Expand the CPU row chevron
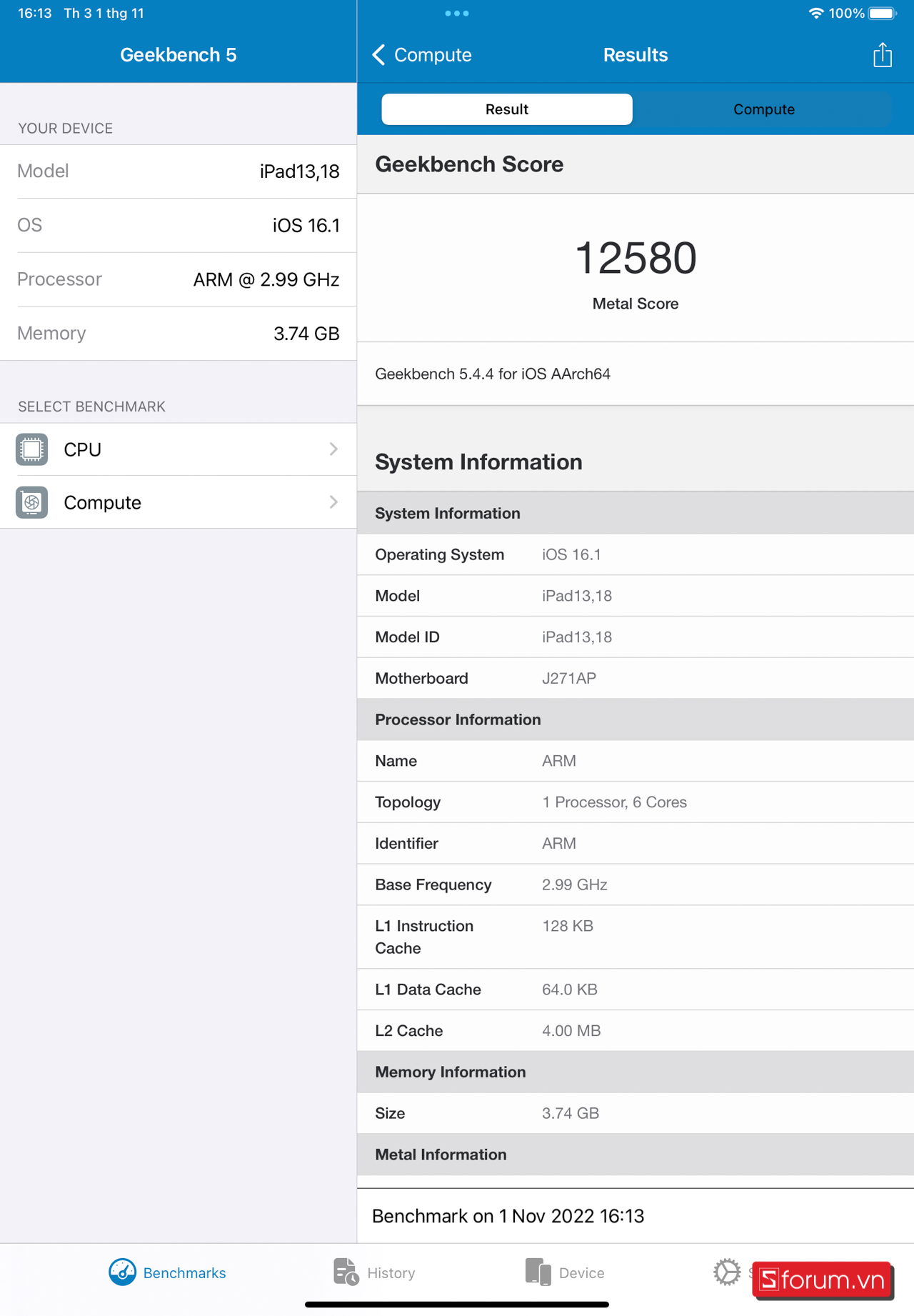The height and width of the screenshot is (1316, 914). [x=333, y=449]
